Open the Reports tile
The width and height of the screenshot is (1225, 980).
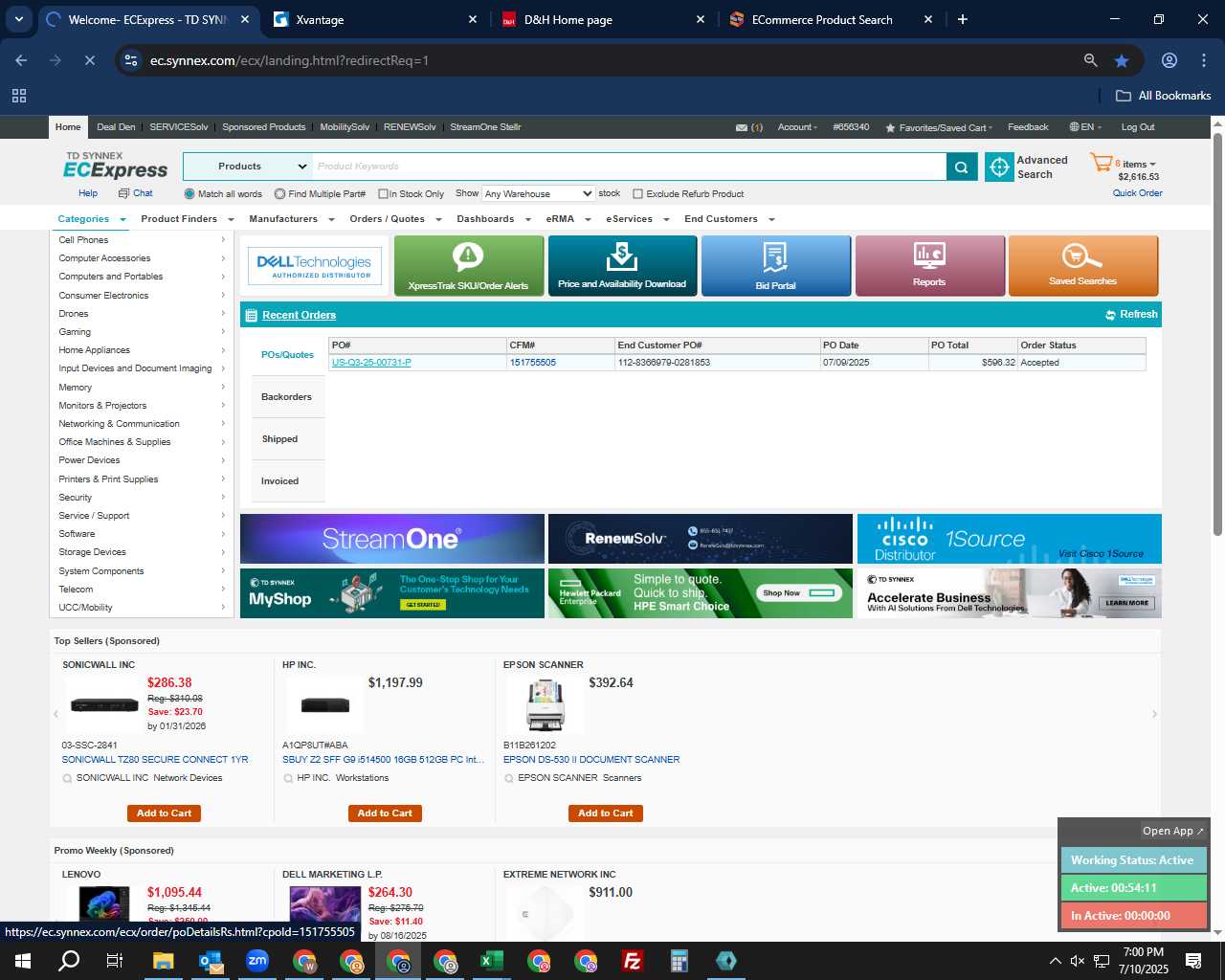click(929, 265)
